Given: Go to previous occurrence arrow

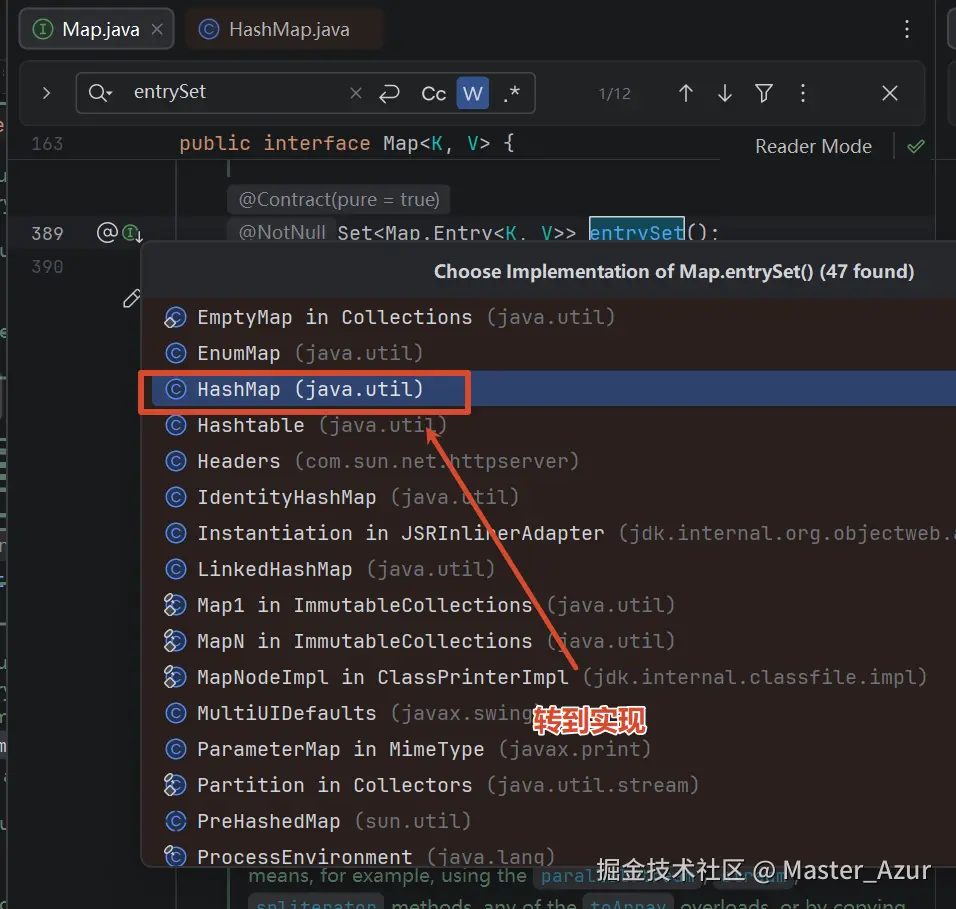Looking at the screenshot, I should (x=685, y=93).
